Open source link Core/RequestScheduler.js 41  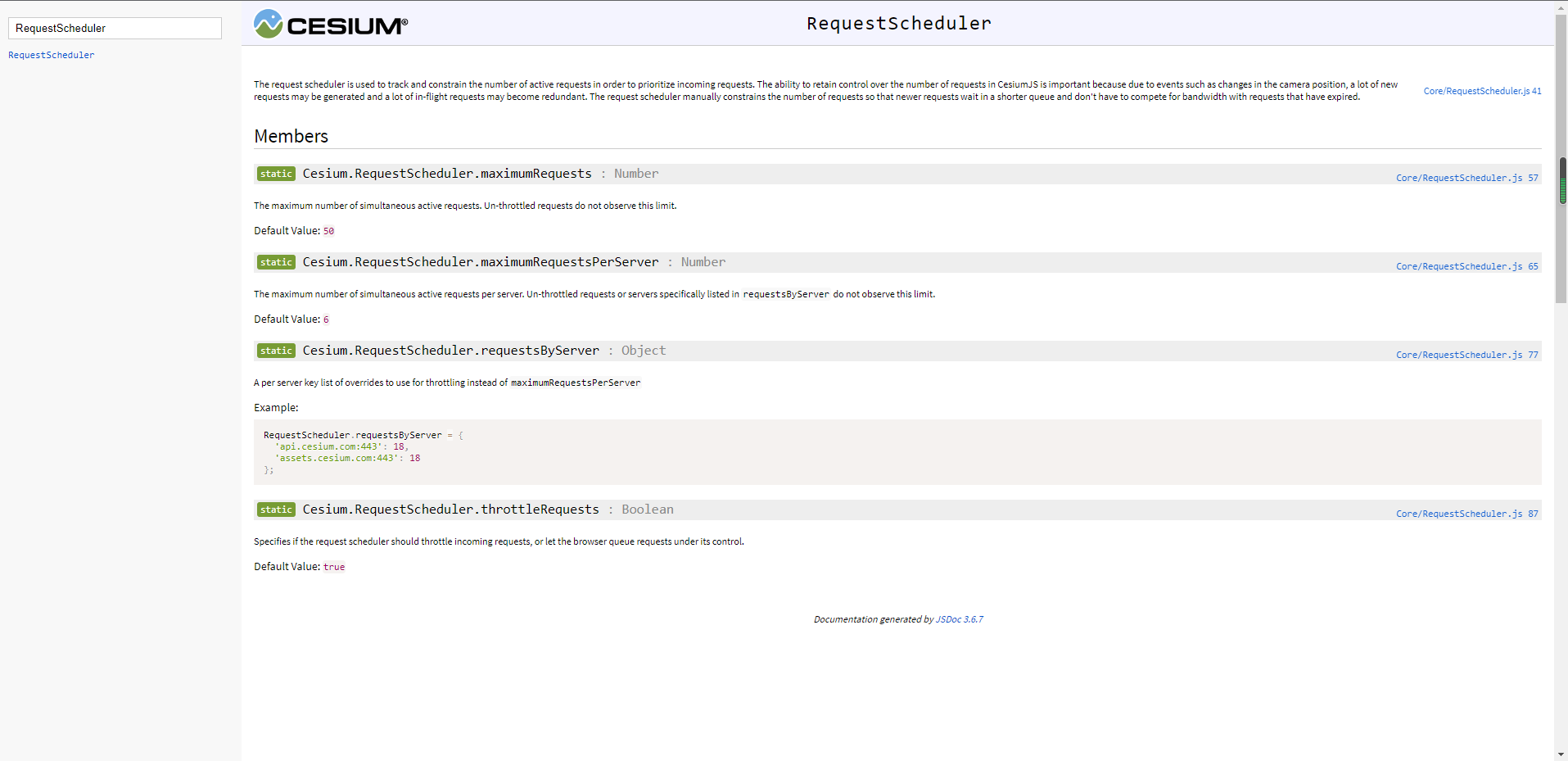pyautogui.click(x=1482, y=91)
